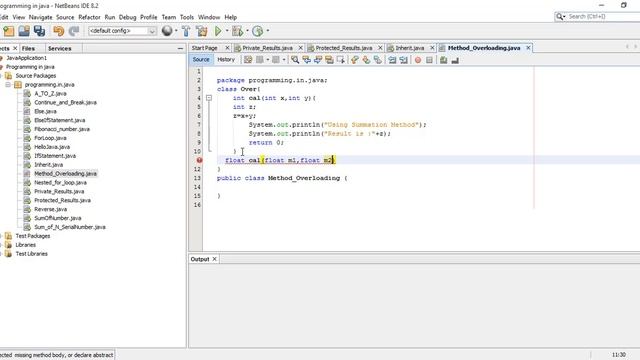This screenshot has height=360, width=640.
Task: Click the search magnifier icon top right
Action: [x=560, y=16]
